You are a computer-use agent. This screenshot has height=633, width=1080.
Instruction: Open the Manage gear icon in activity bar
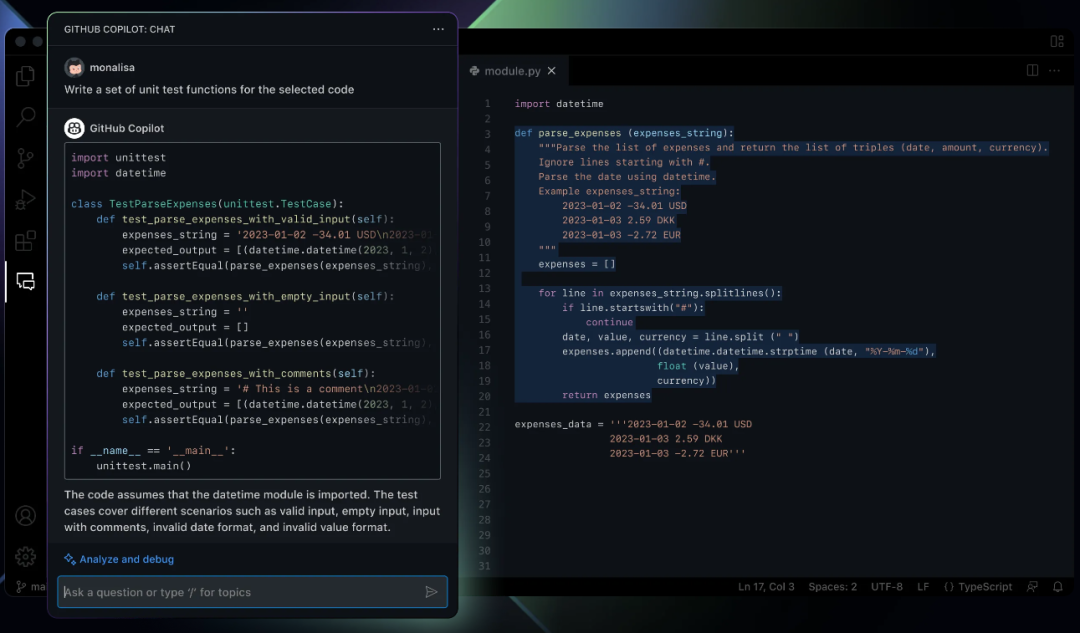point(25,557)
